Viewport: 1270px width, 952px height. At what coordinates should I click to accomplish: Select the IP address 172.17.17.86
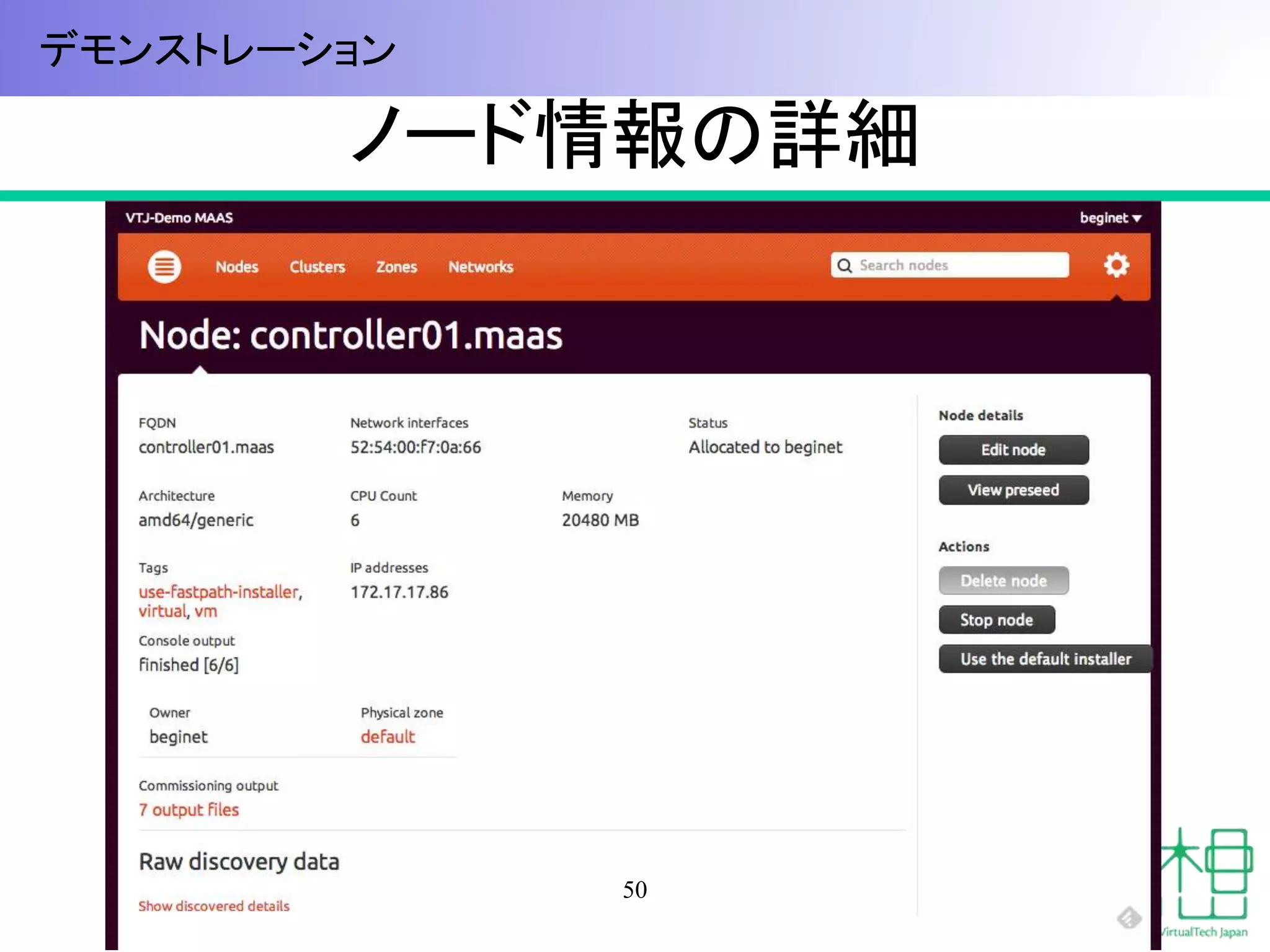pyautogui.click(x=399, y=593)
